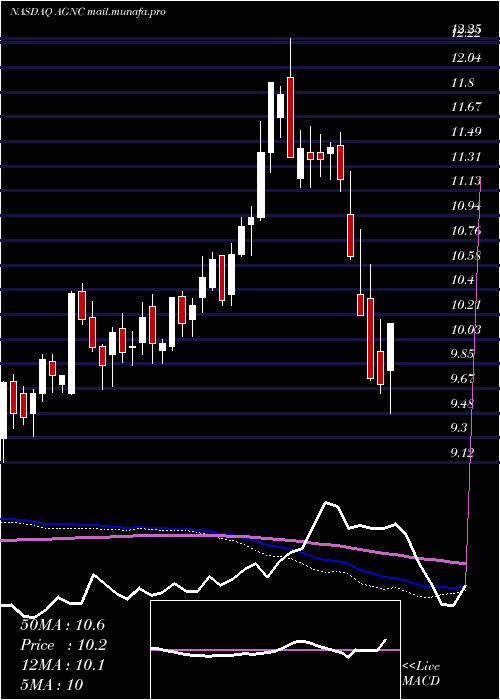The width and height of the screenshot is (500, 700).
Task: Click the Price : 10.2 legend text
Action: [62, 645]
